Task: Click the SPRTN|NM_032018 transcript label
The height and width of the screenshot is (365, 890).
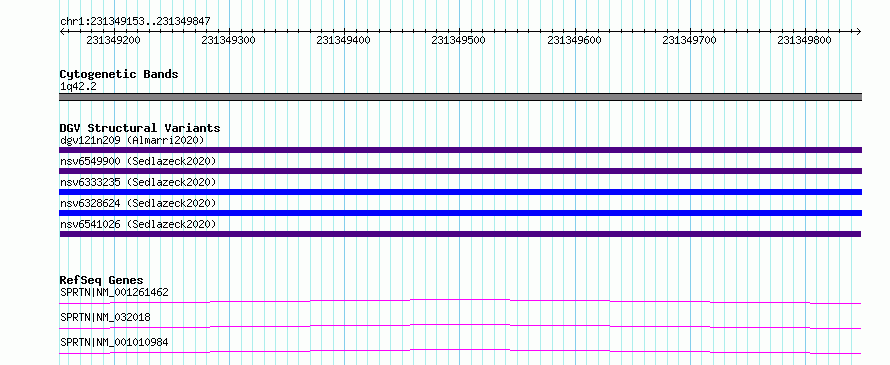Action: [x=105, y=317]
